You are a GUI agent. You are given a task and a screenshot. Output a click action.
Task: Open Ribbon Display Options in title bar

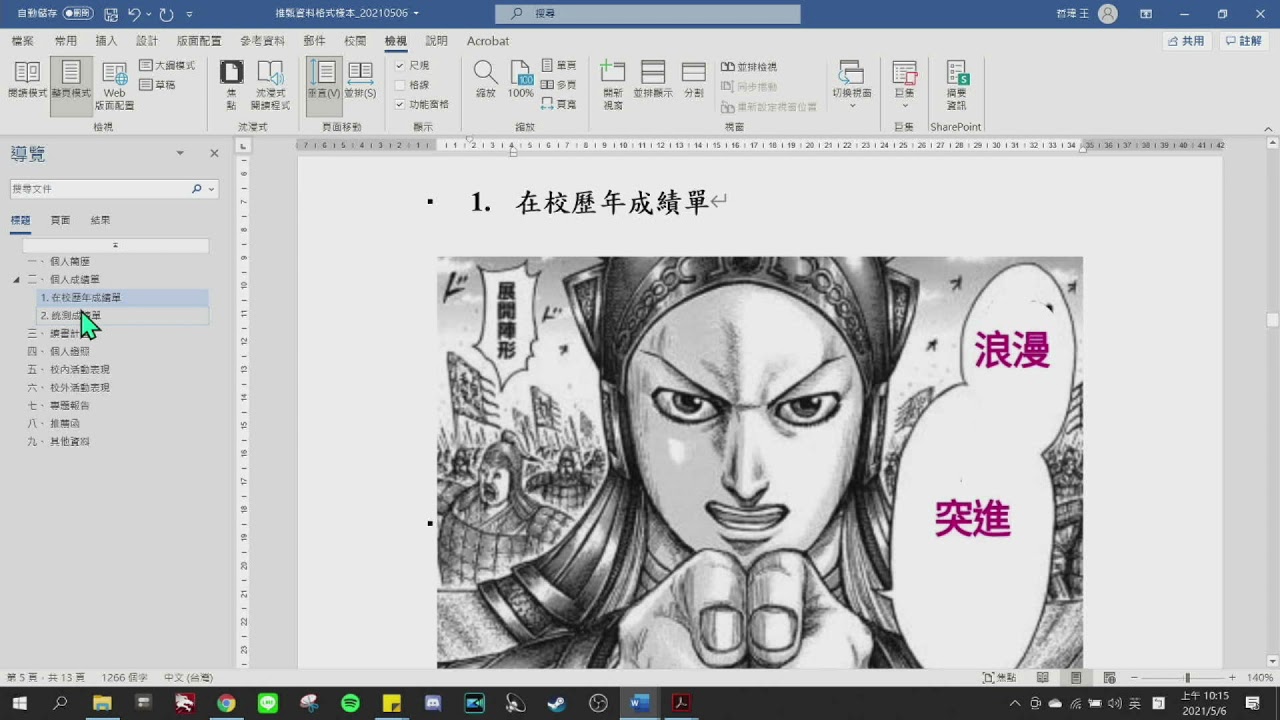pos(1146,14)
